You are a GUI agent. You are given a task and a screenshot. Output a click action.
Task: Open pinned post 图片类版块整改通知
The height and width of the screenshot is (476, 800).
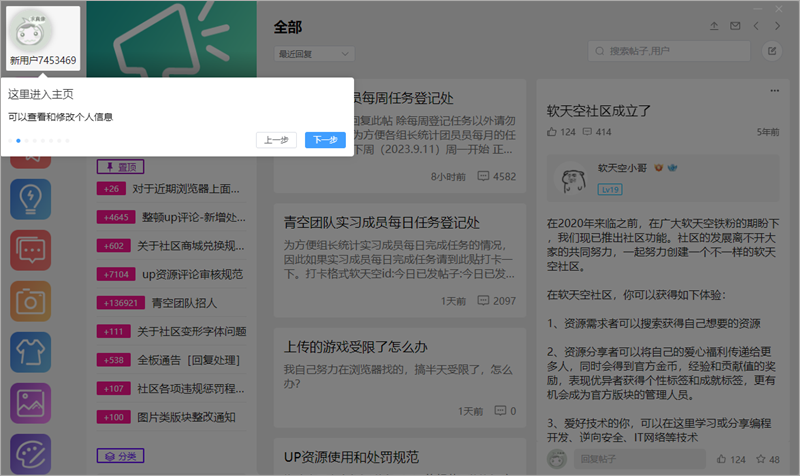click(x=186, y=417)
